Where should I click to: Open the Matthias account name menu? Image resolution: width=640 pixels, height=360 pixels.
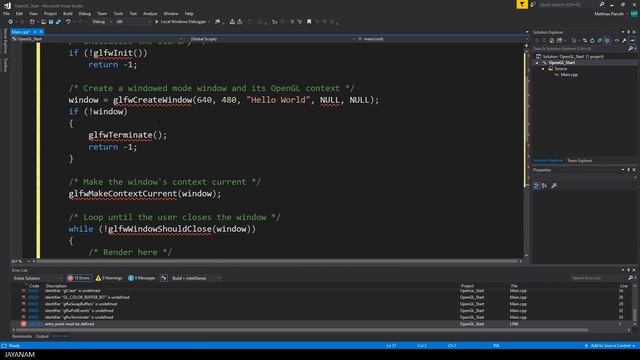coord(609,14)
